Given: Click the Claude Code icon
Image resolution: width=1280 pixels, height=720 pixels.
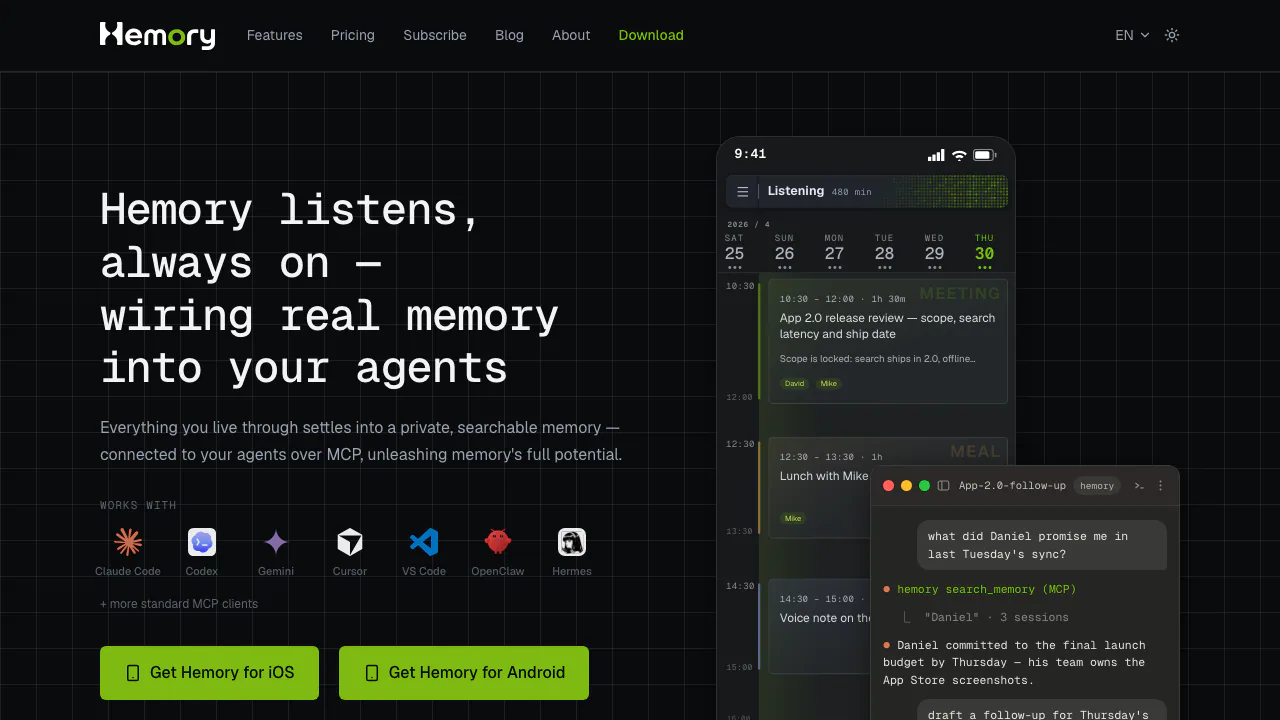Looking at the screenshot, I should pos(128,542).
